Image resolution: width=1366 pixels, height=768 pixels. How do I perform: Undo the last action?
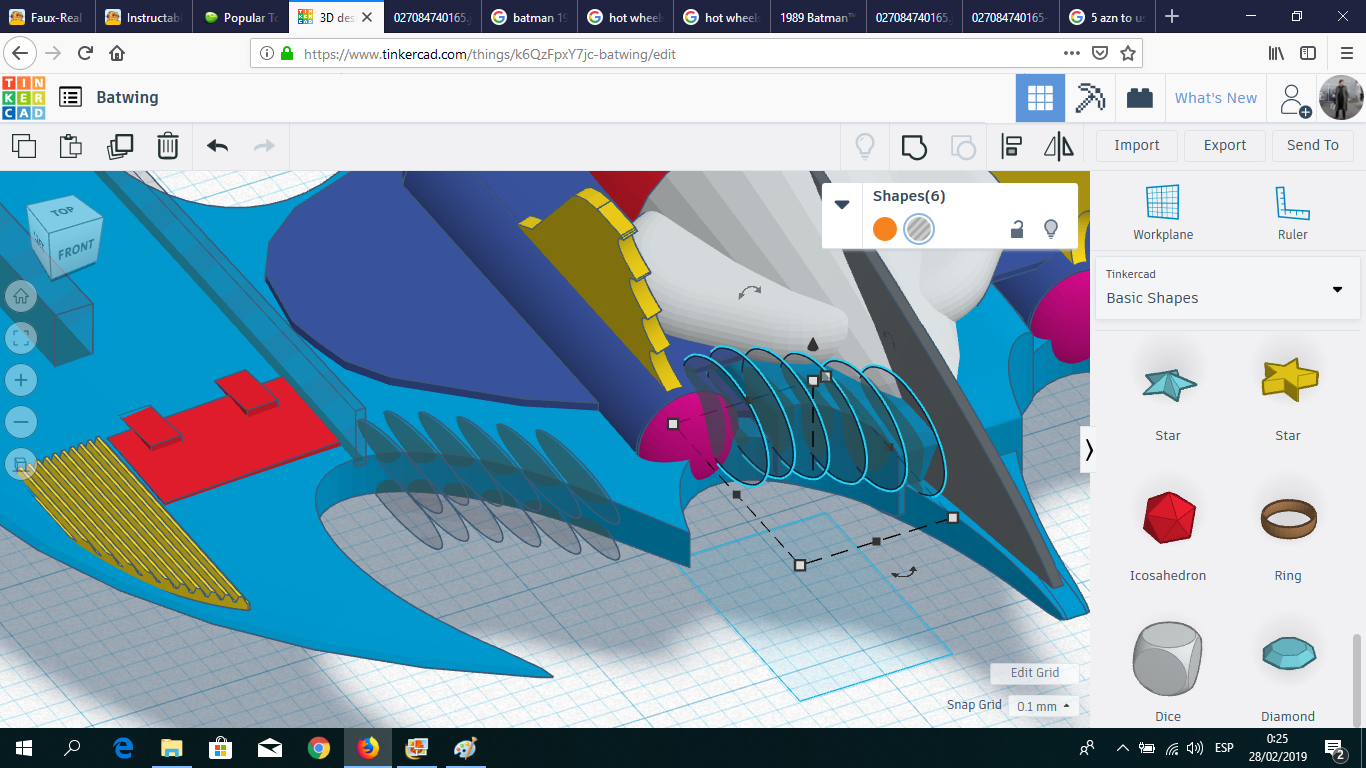(218, 146)
